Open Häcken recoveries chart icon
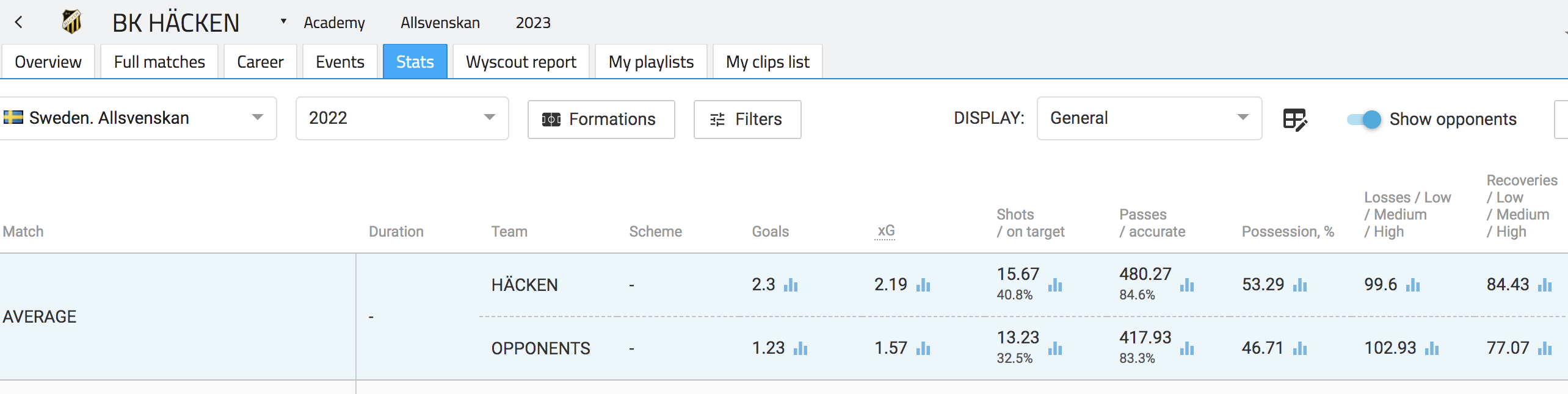 pos(1544,285)
